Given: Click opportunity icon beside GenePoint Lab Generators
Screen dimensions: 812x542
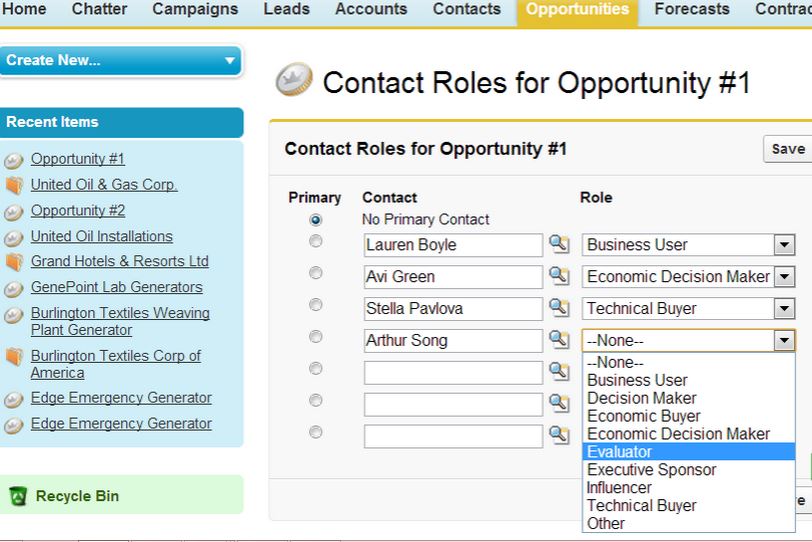Looking at the screenshot, I should [x=14, y=288].
